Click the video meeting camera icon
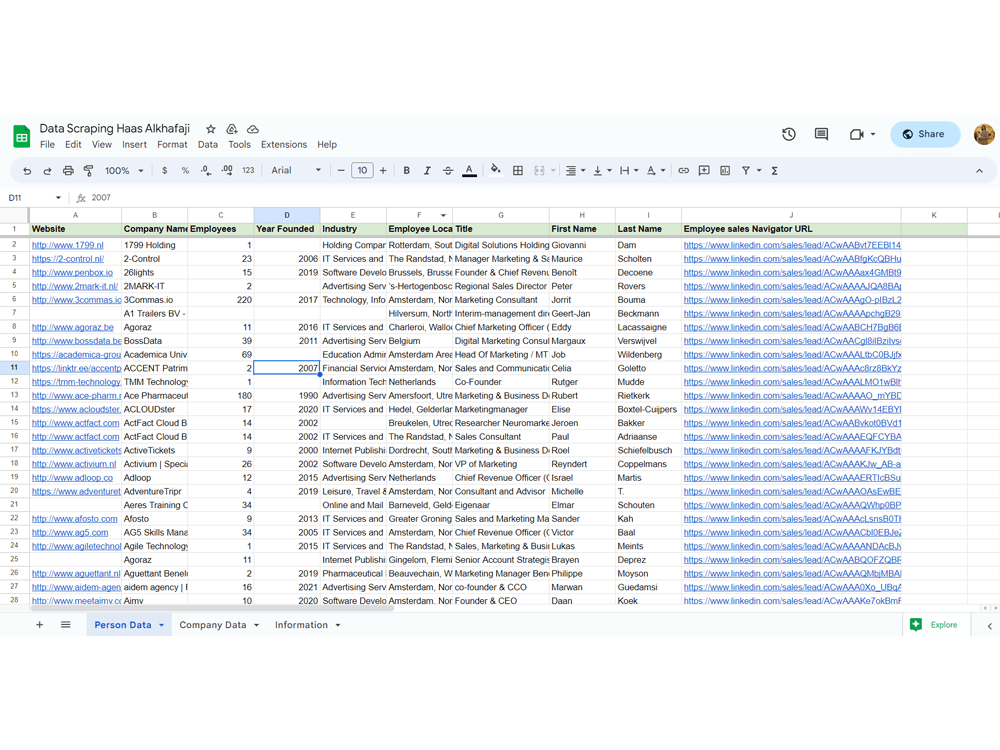Screen dimensions: 1000x750 pyautogui.click(x=857, y=134)
